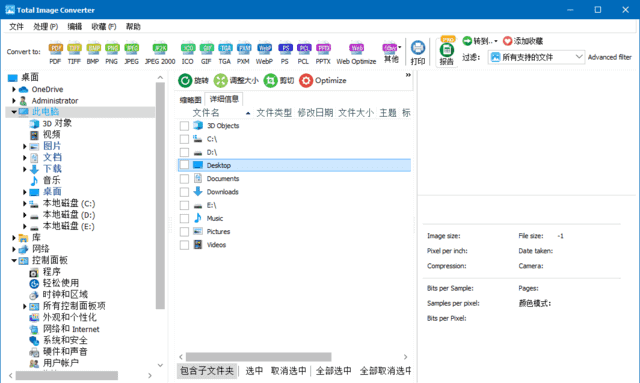Tick the Pictures checkbox
Viewport: 640px width, 383px height.
click(x=184, y=232)
